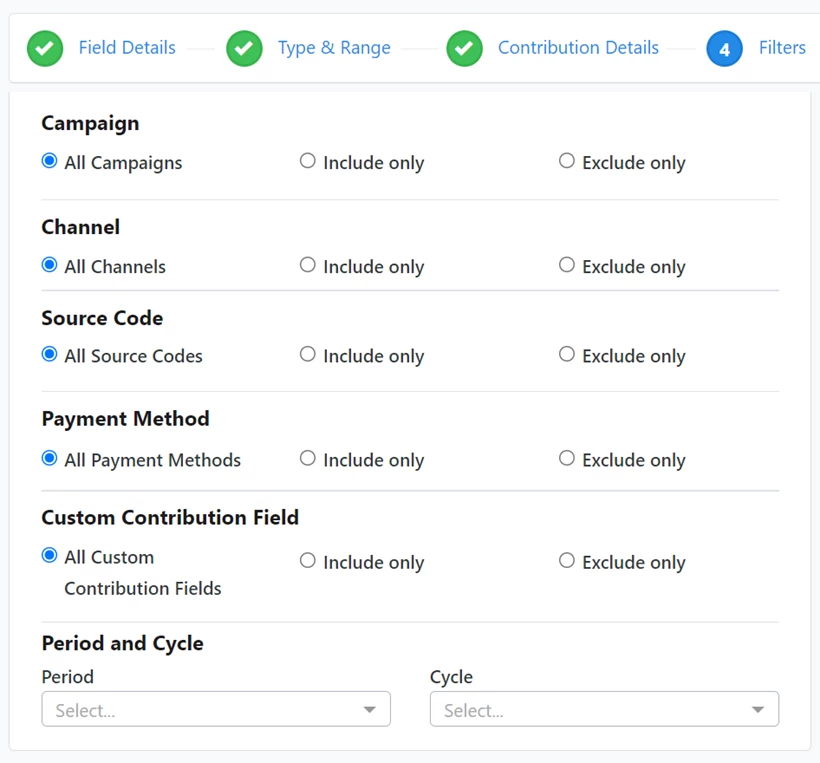Select Include only for Campaign
820x763 pixels.
[308, 161]
